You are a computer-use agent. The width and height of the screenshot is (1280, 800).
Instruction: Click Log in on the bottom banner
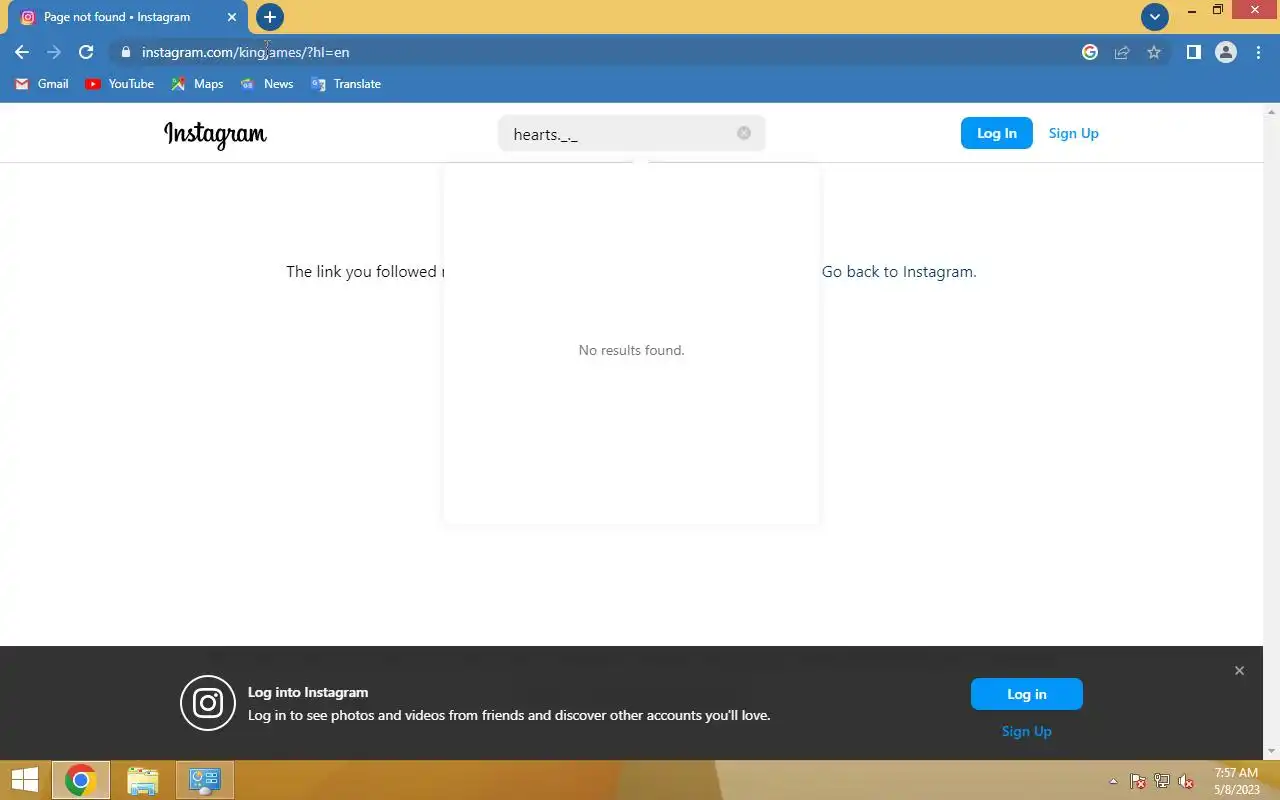click(1027, 694)
